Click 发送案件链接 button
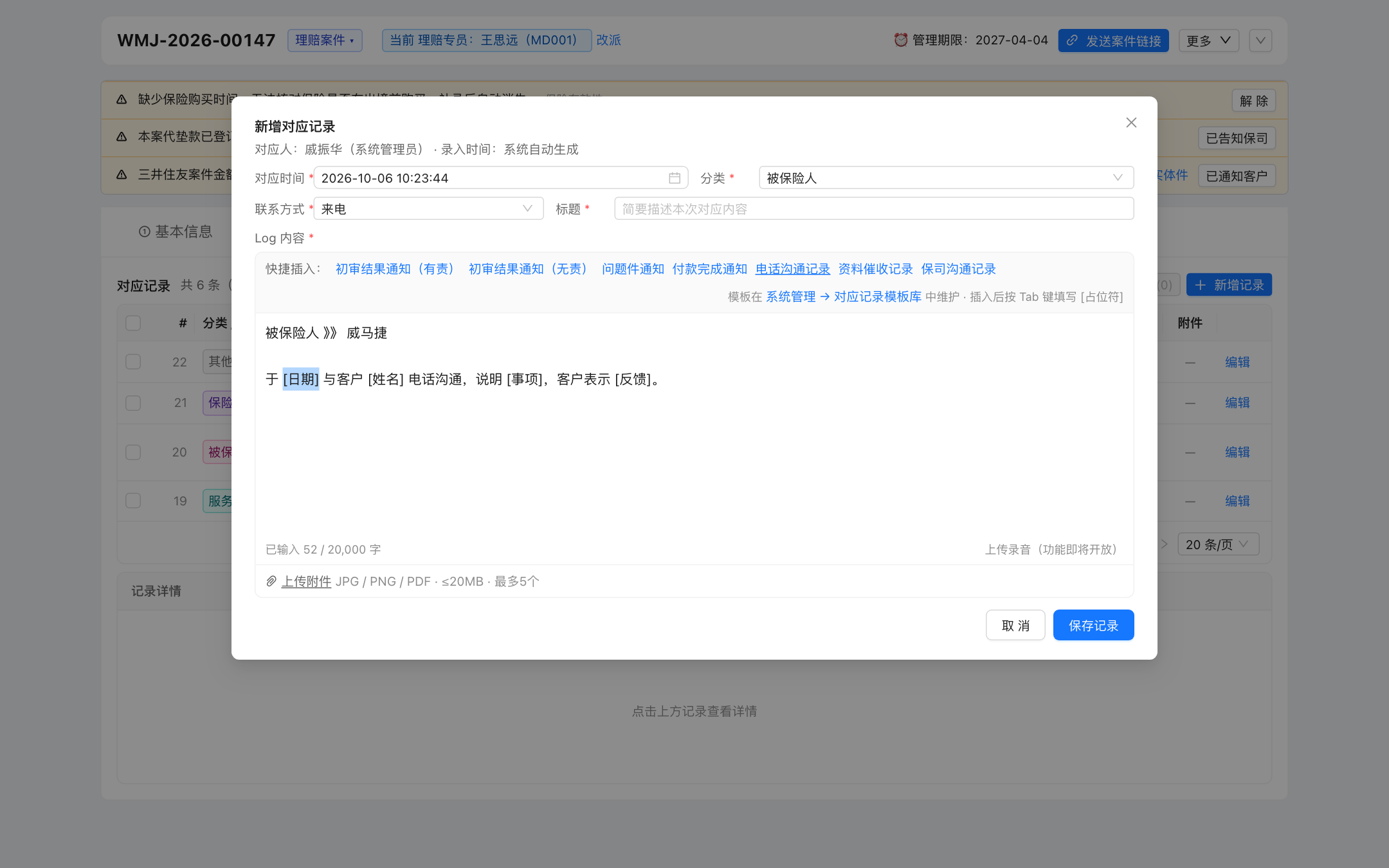1389x868 pixels. (1113, 41)
